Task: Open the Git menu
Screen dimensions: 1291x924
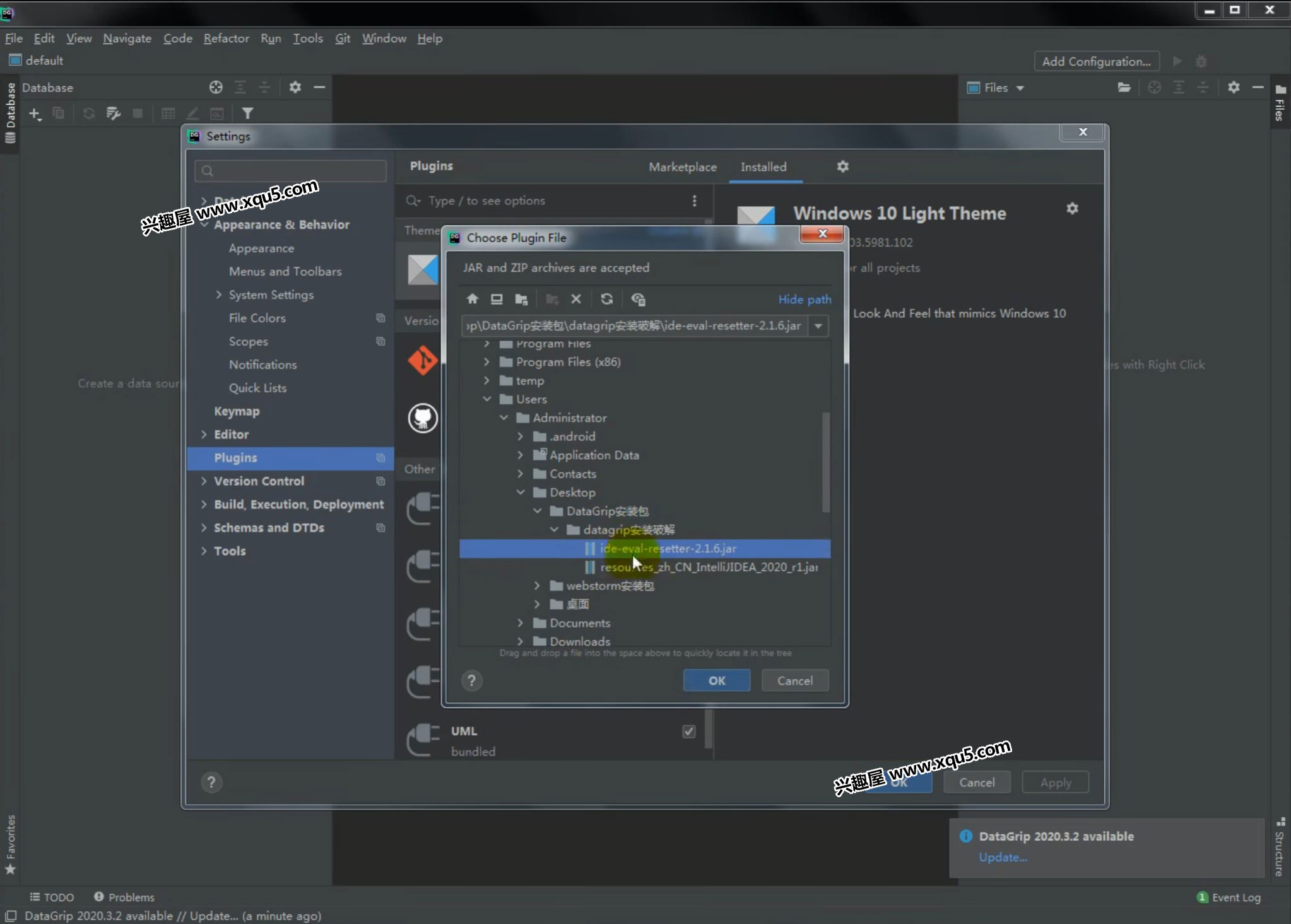Action: point(343,38)
